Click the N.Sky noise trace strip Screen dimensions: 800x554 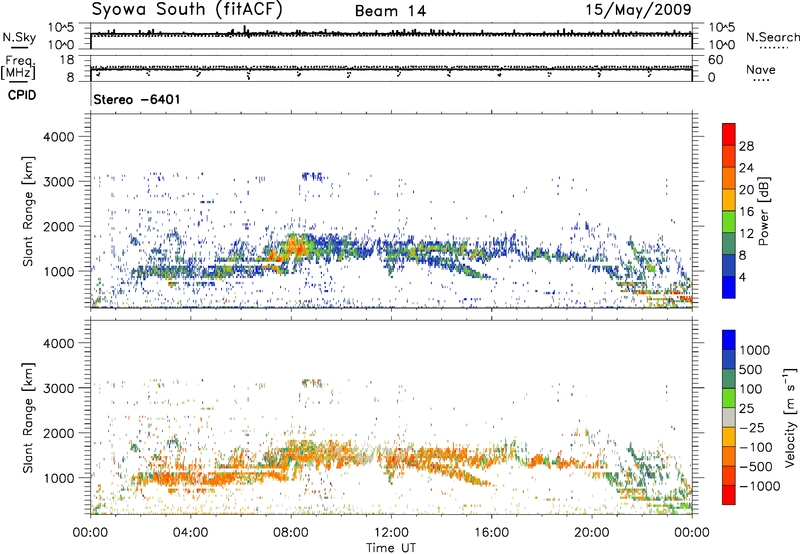pos(391,36)
